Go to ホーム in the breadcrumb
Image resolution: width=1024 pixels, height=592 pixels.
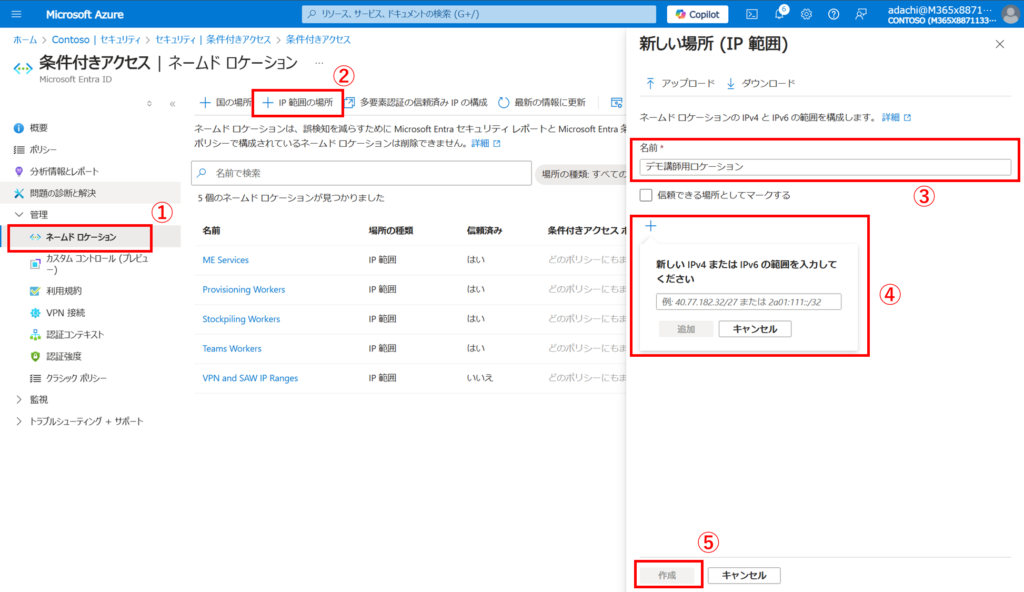click(x=25, y=40)
